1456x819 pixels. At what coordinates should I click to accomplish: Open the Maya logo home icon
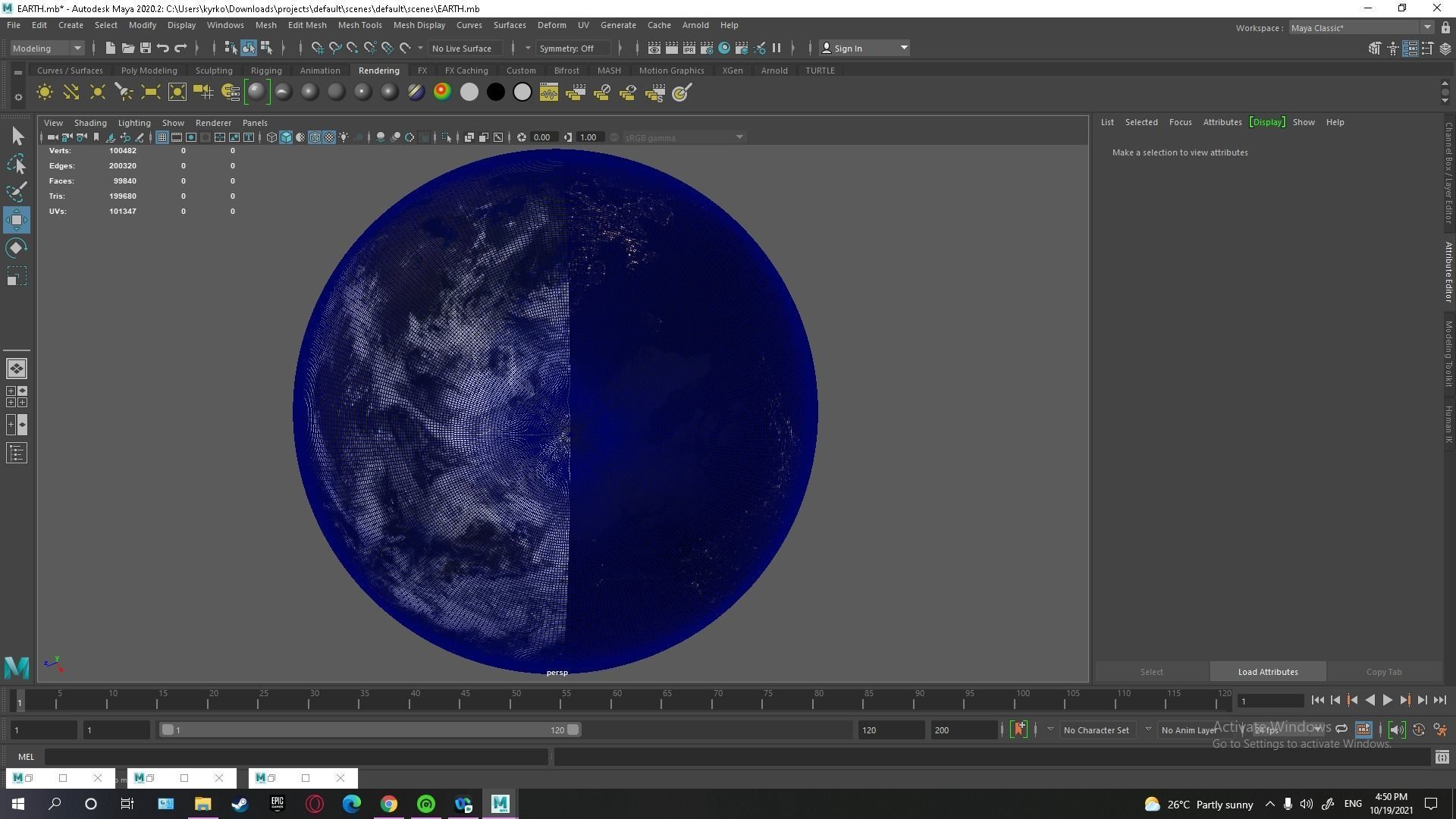[16, 667]
